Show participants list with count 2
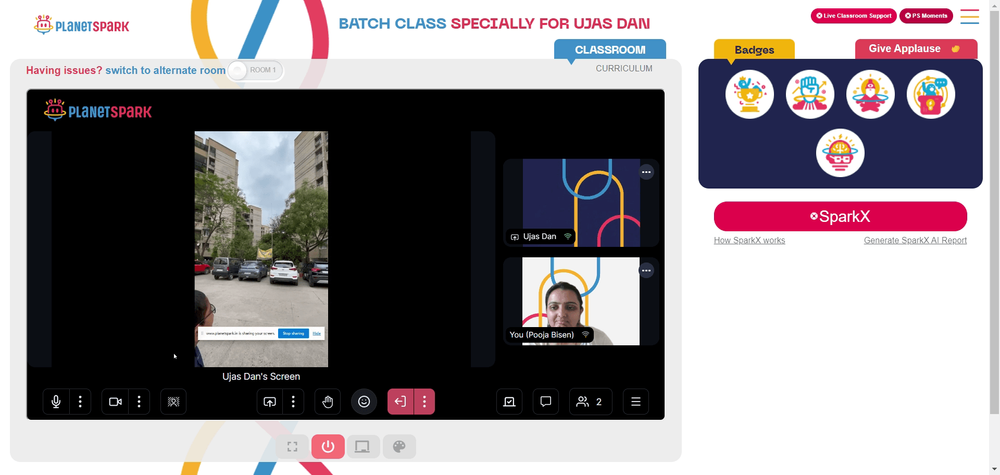Screen dimensions: 1000x475 pos(591,402)
